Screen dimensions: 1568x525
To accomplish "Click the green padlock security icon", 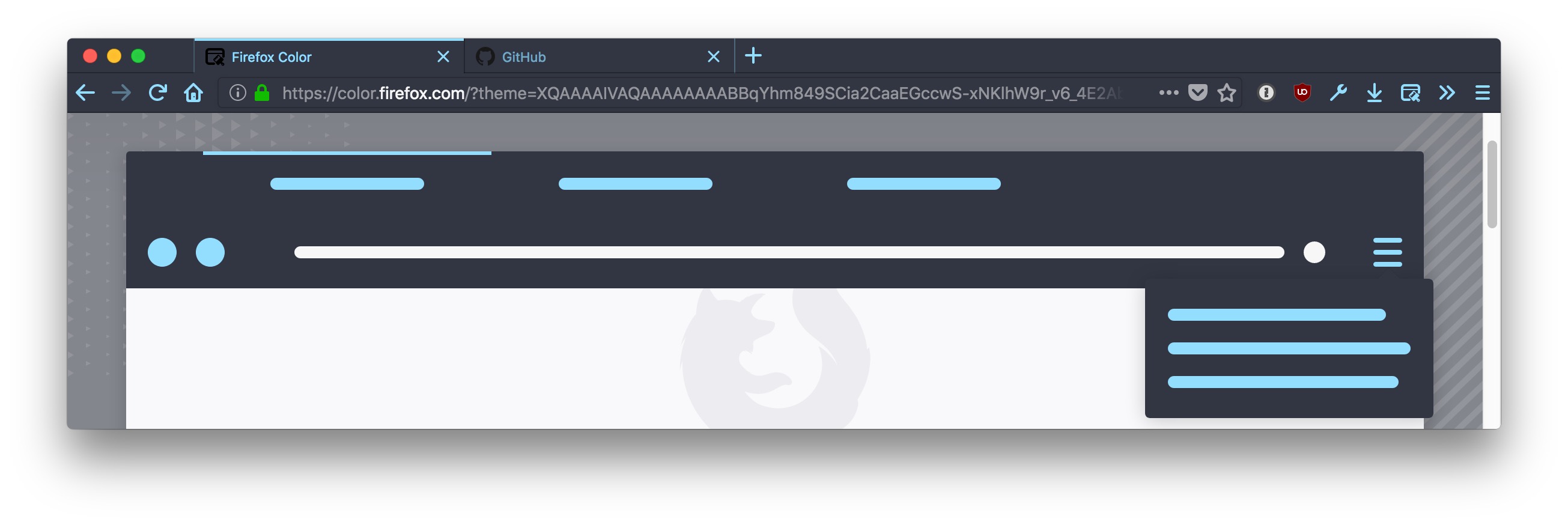I will [262, 93].
